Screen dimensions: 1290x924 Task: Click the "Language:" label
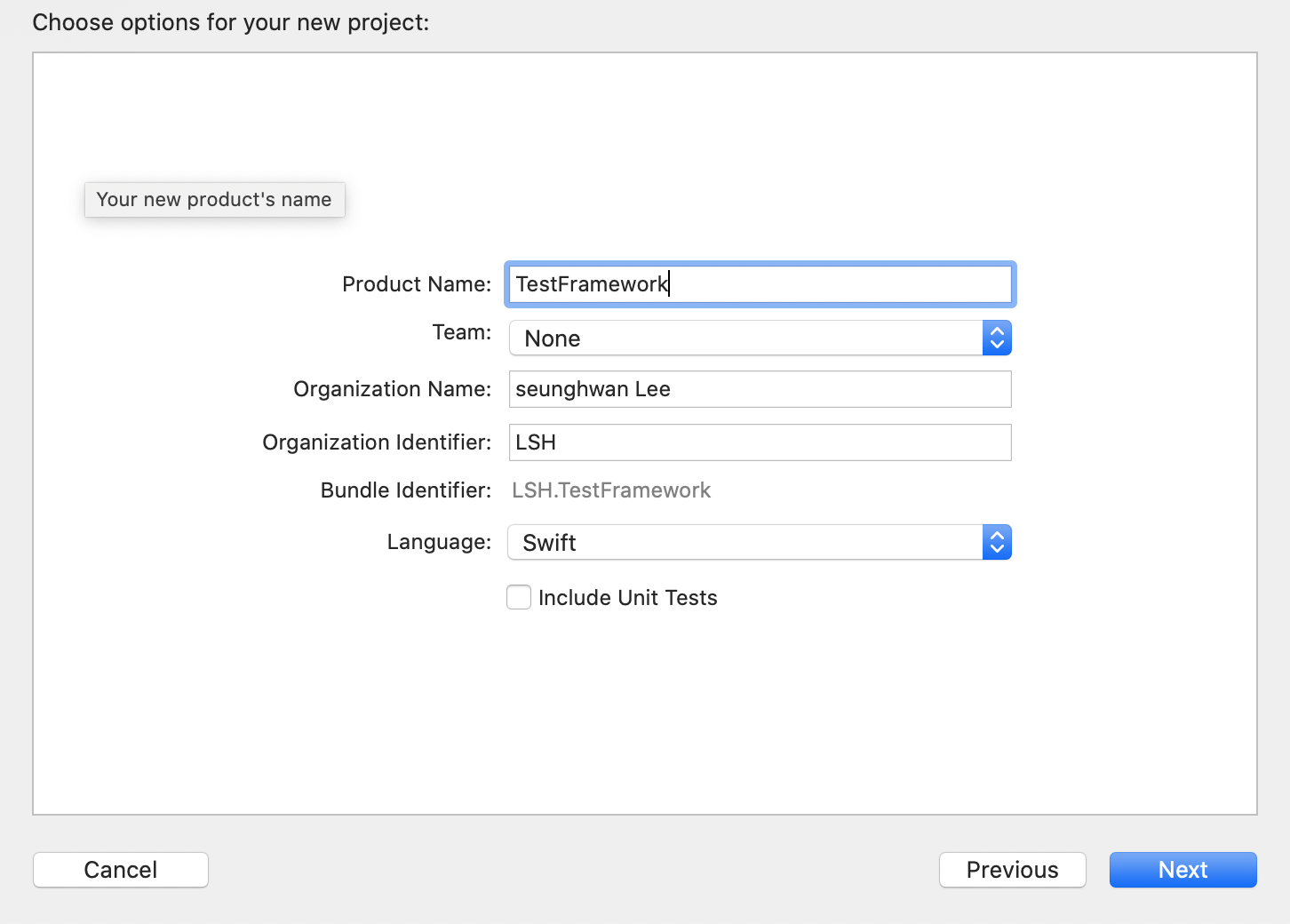[x=439, y=542]
